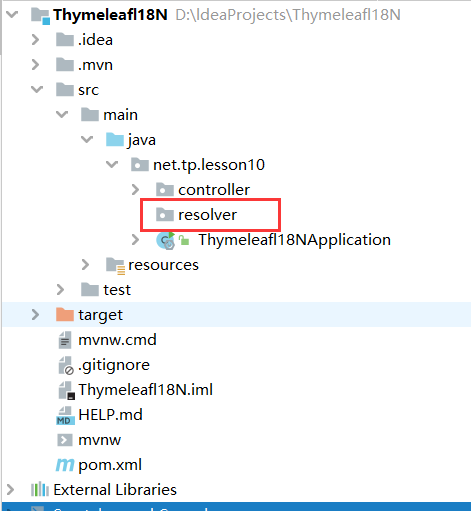Expand External Libraries arrow

tap(10, 490)
